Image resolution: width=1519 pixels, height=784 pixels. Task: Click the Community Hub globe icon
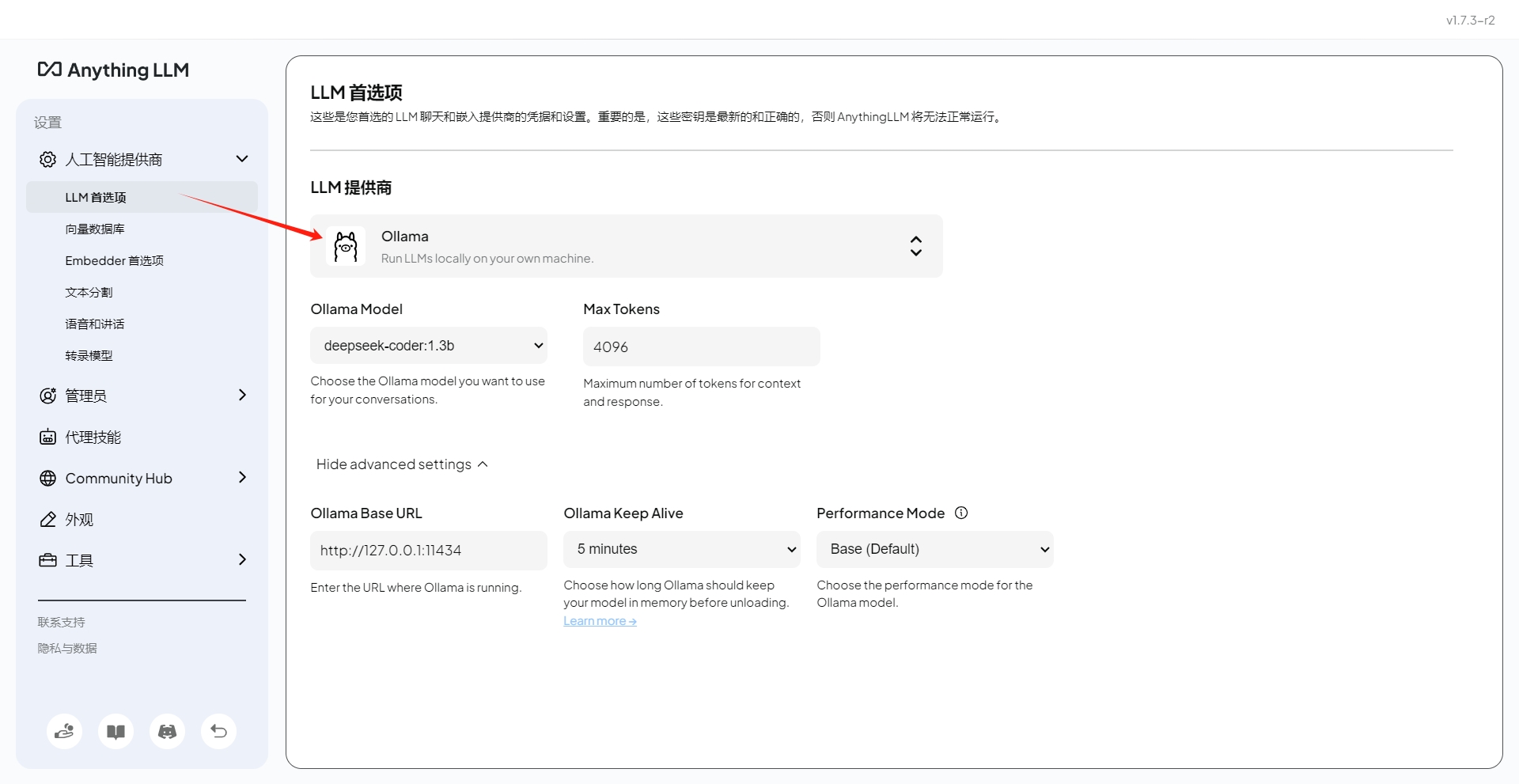47,478
